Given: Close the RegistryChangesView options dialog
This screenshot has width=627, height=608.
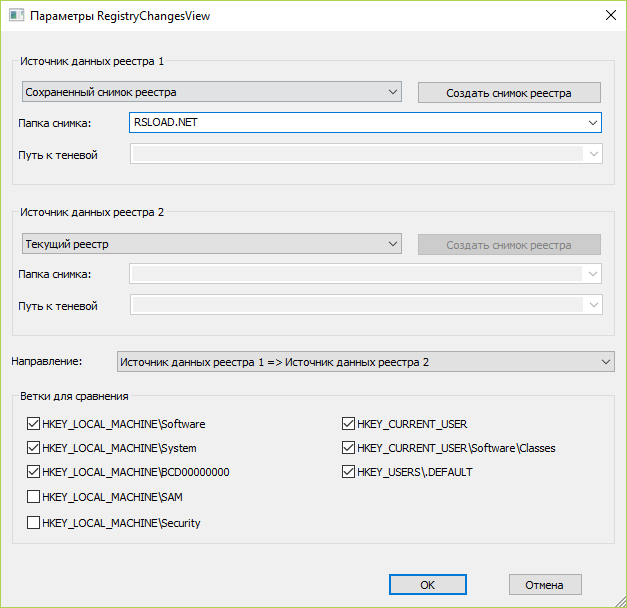Looking at the screenshot, I should pyautogui.click(x=610, y=16).
